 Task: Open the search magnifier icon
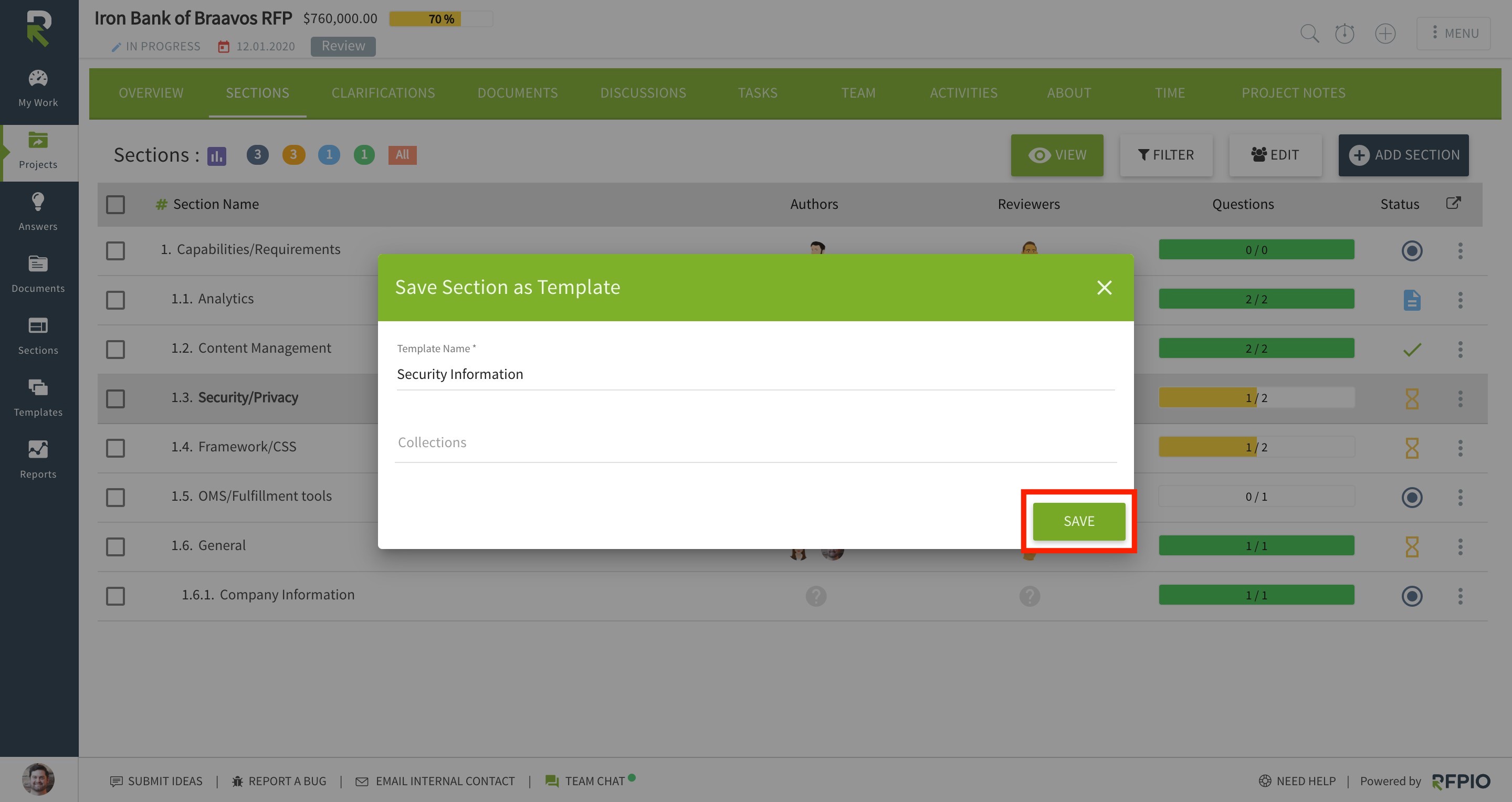1309,34
